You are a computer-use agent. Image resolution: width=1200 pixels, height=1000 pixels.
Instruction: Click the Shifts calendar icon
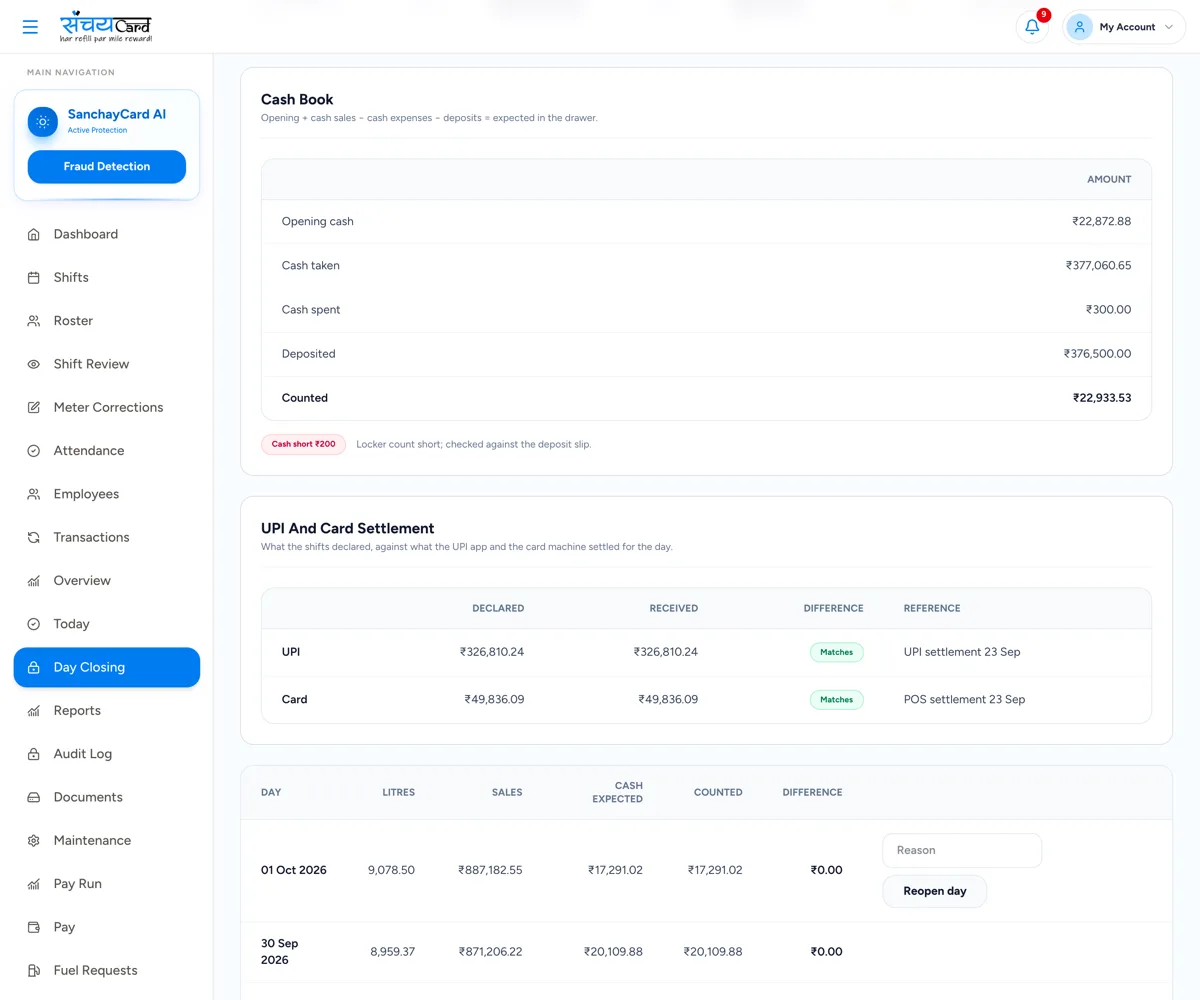pos(34,277)
